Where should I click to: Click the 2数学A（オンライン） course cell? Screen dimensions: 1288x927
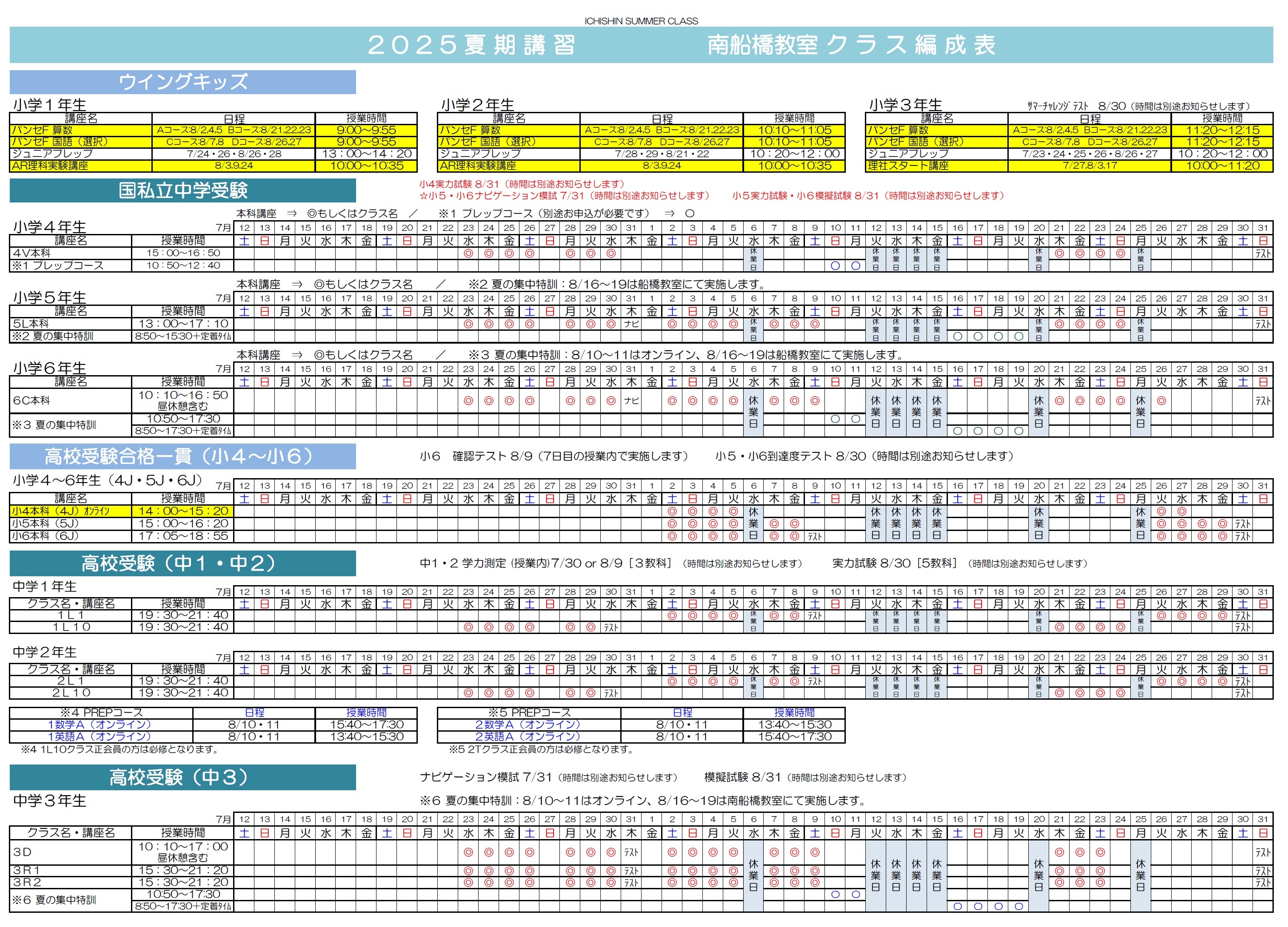(529, 725)
